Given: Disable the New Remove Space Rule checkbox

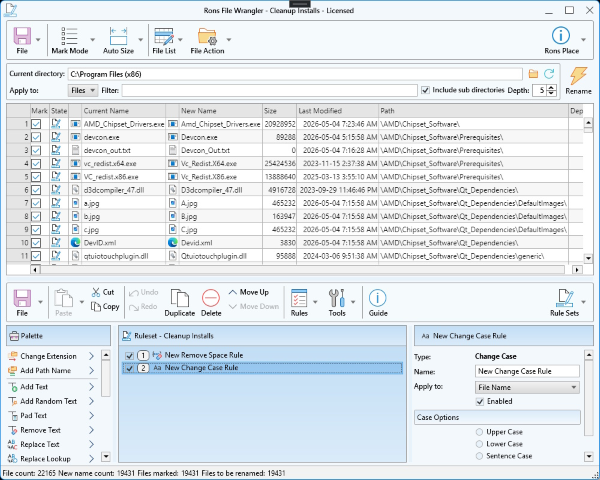Looking at the screenshot, I should (x=130, y=356).
